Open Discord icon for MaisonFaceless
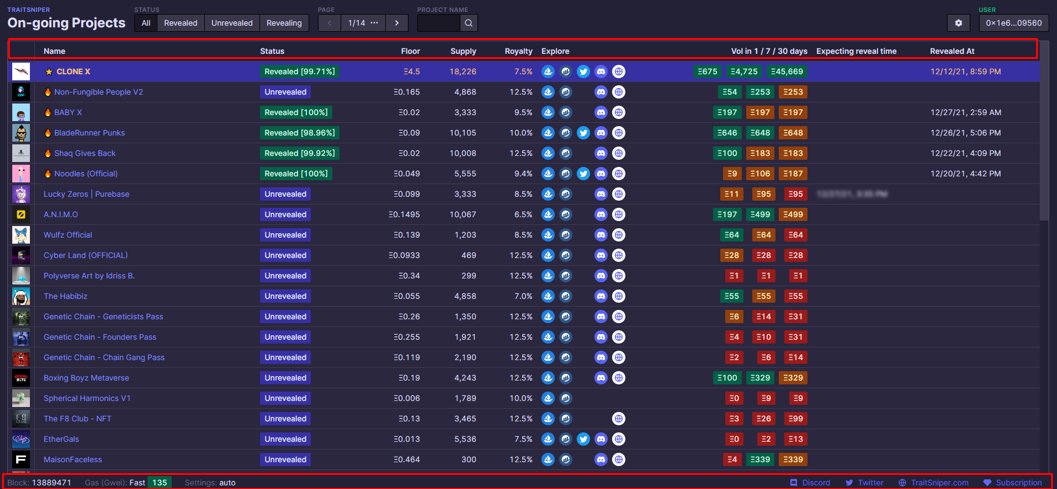 [601, 459]
